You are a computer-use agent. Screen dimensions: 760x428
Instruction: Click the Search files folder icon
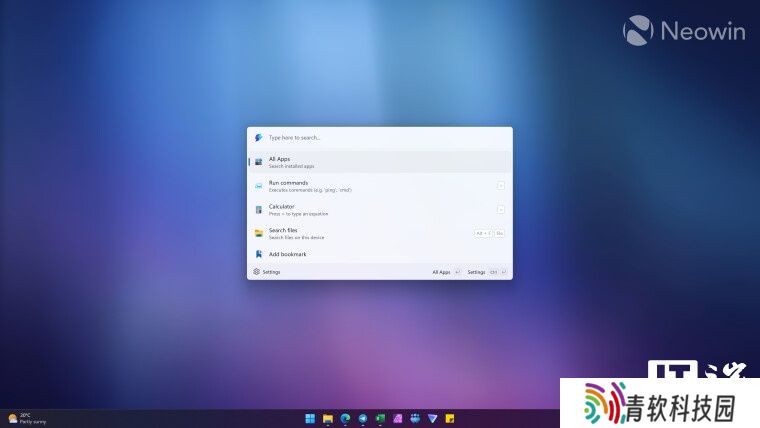(x=258, y=233)
